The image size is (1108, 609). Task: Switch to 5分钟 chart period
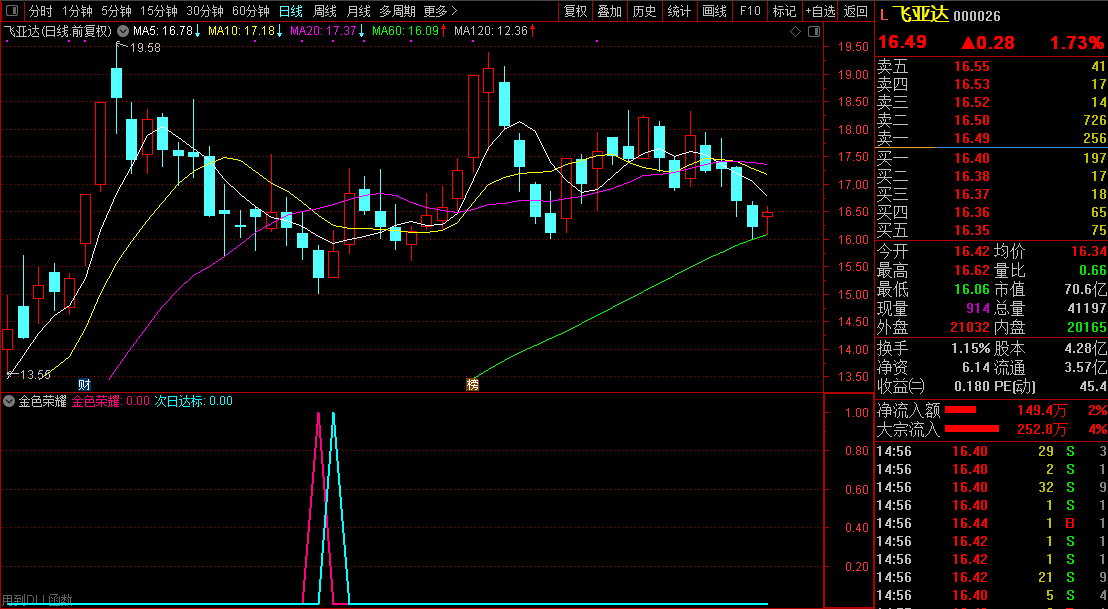coord(116,11)
